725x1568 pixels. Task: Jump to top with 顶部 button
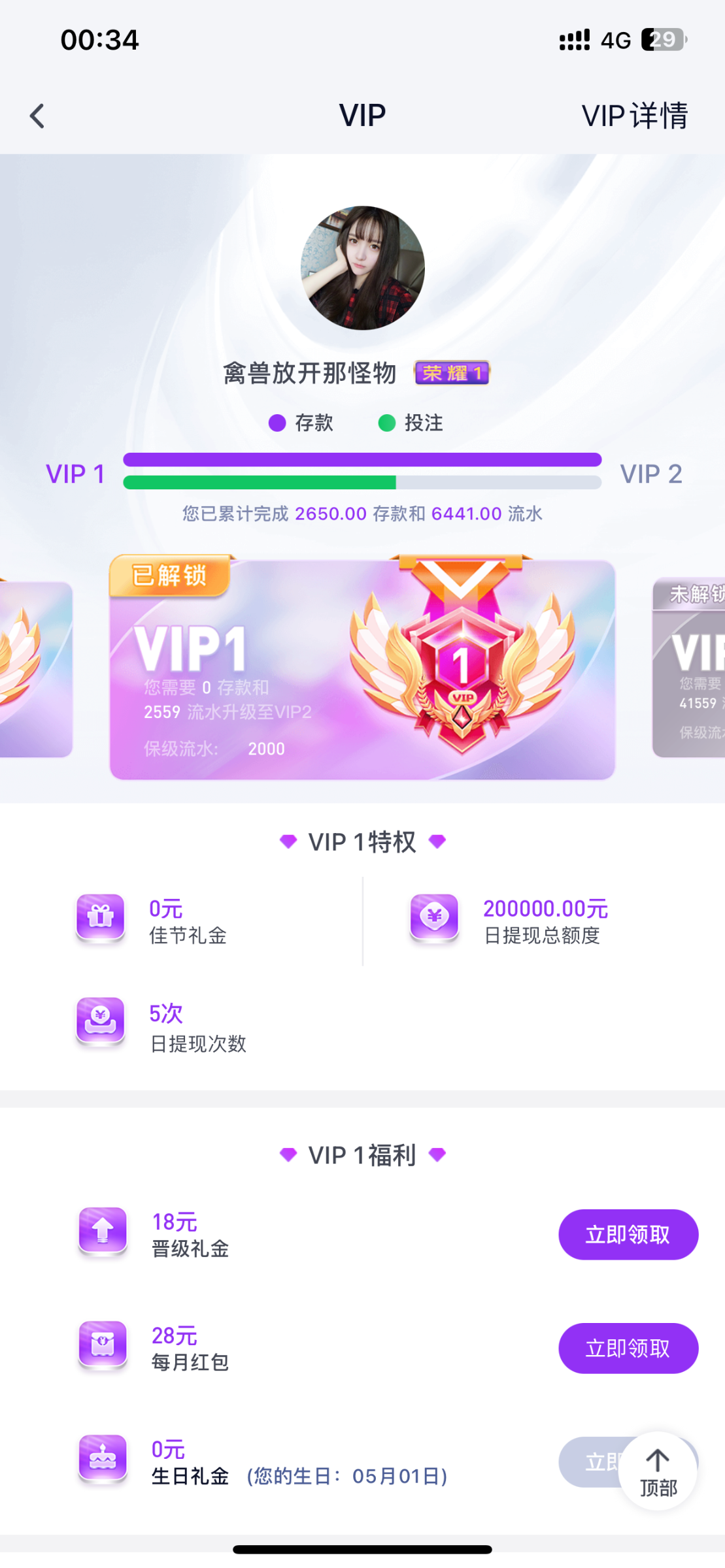[658, 1471]
